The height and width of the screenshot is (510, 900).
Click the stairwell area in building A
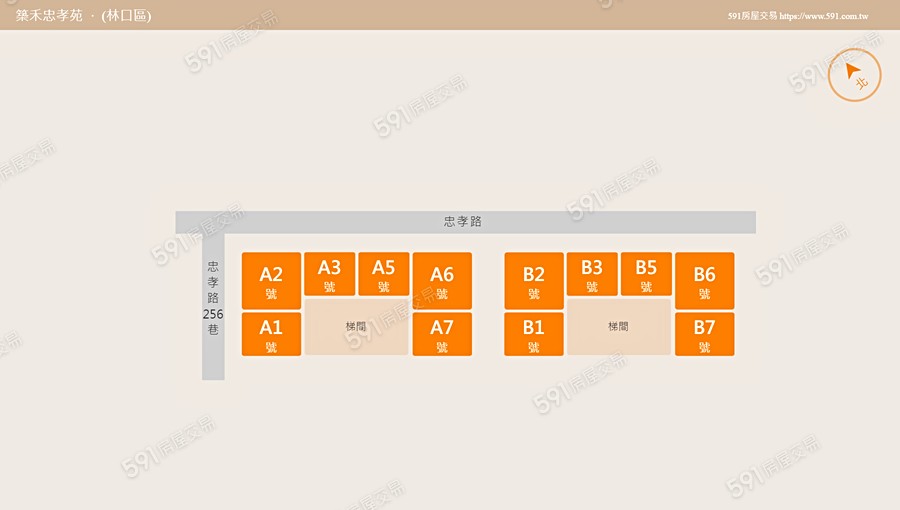point(356,327)
